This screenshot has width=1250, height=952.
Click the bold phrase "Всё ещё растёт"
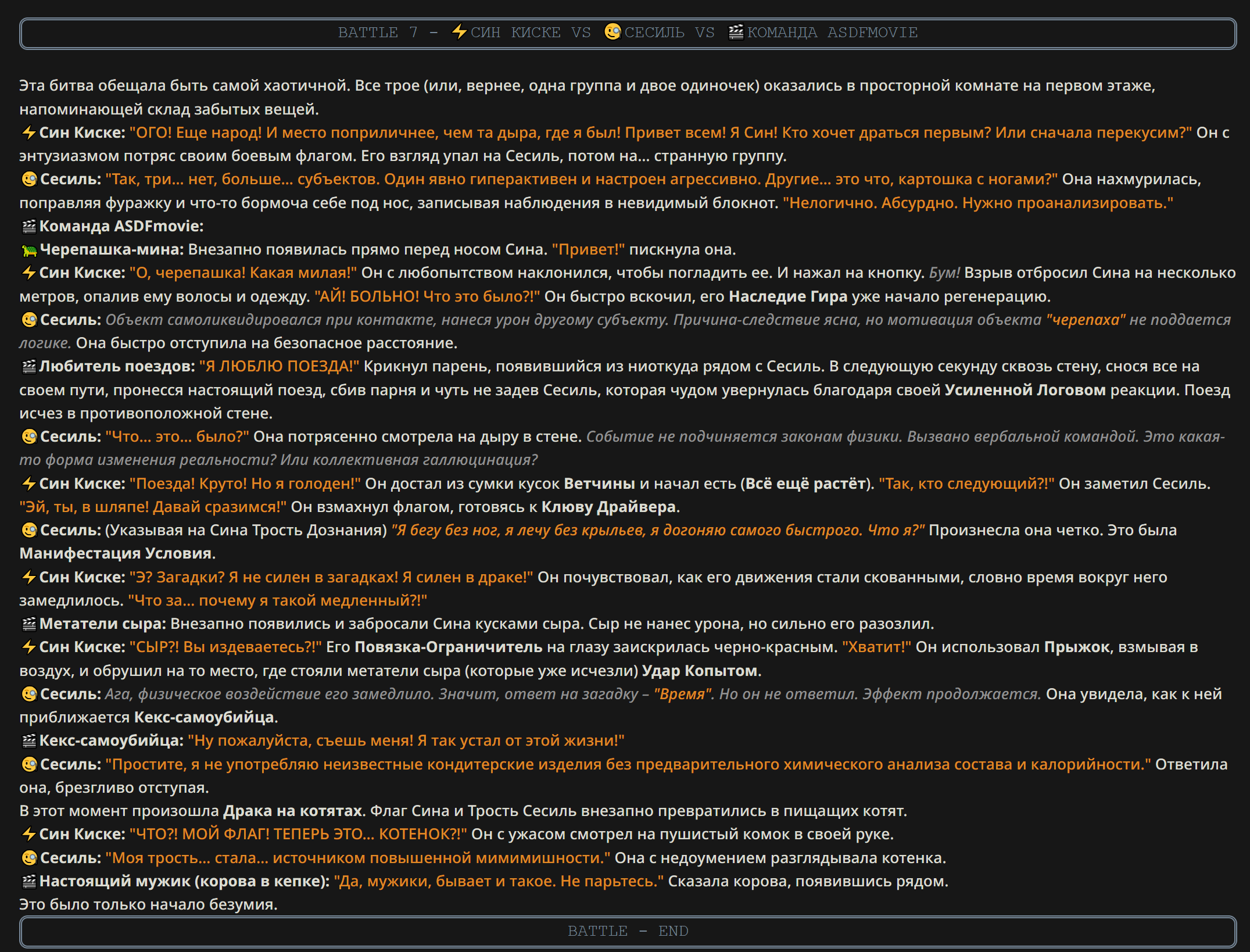pyautogui.click(x=805, y=484)
